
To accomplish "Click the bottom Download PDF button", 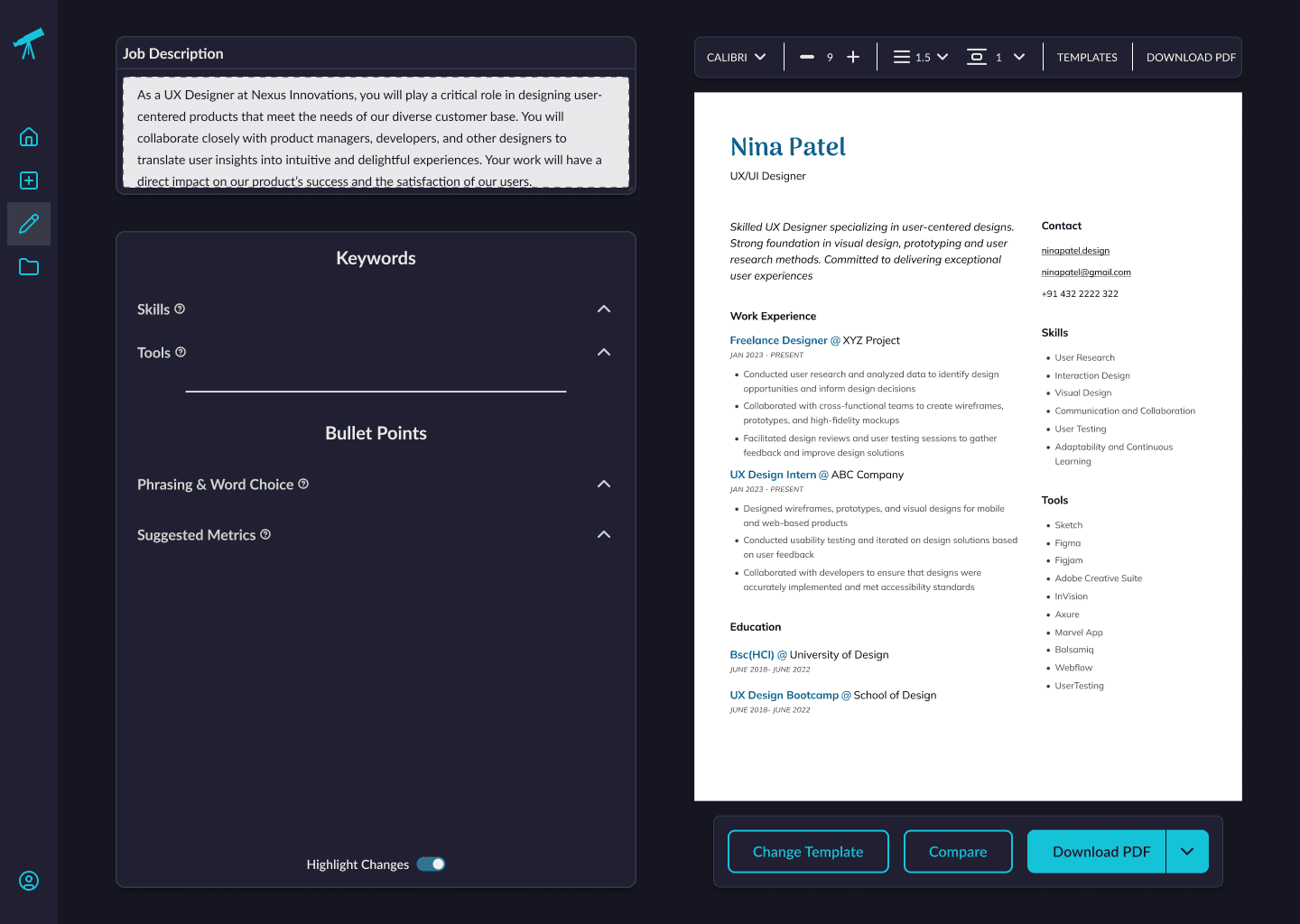I will click(1097, 852).
